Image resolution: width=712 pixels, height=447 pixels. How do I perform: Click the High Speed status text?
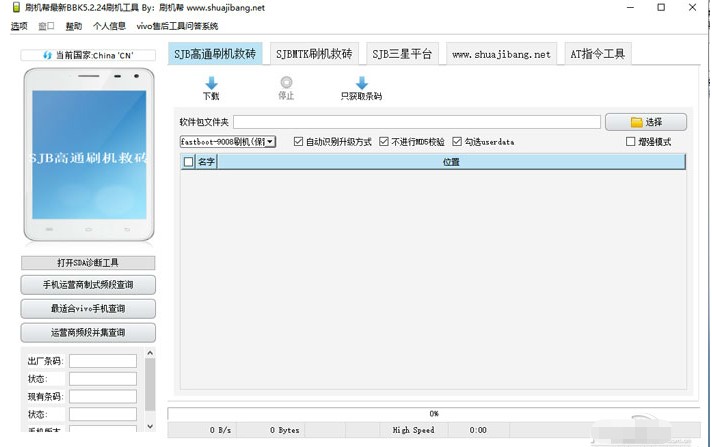(414, 430)
